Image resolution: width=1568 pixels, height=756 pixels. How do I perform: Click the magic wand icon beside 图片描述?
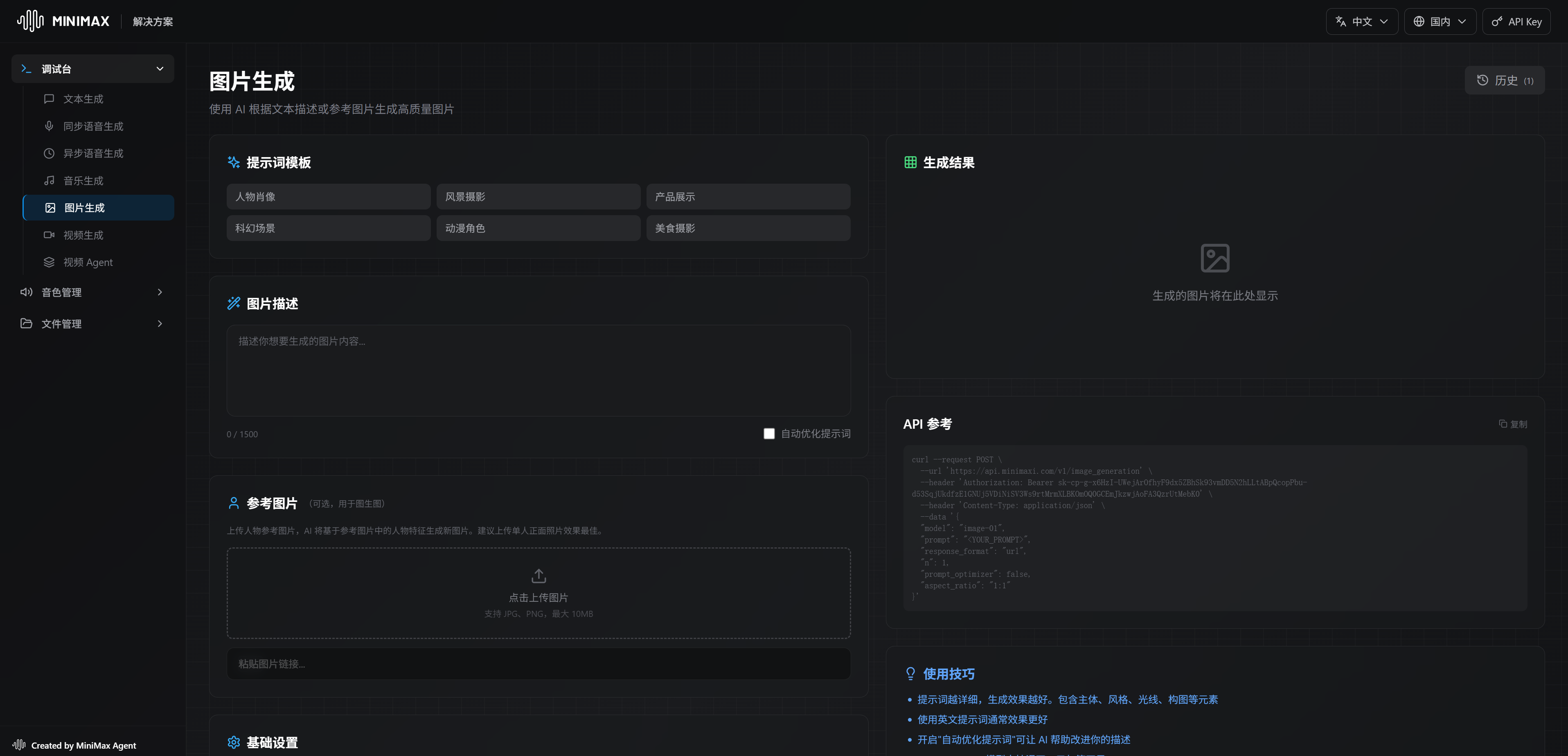[234, 303]
